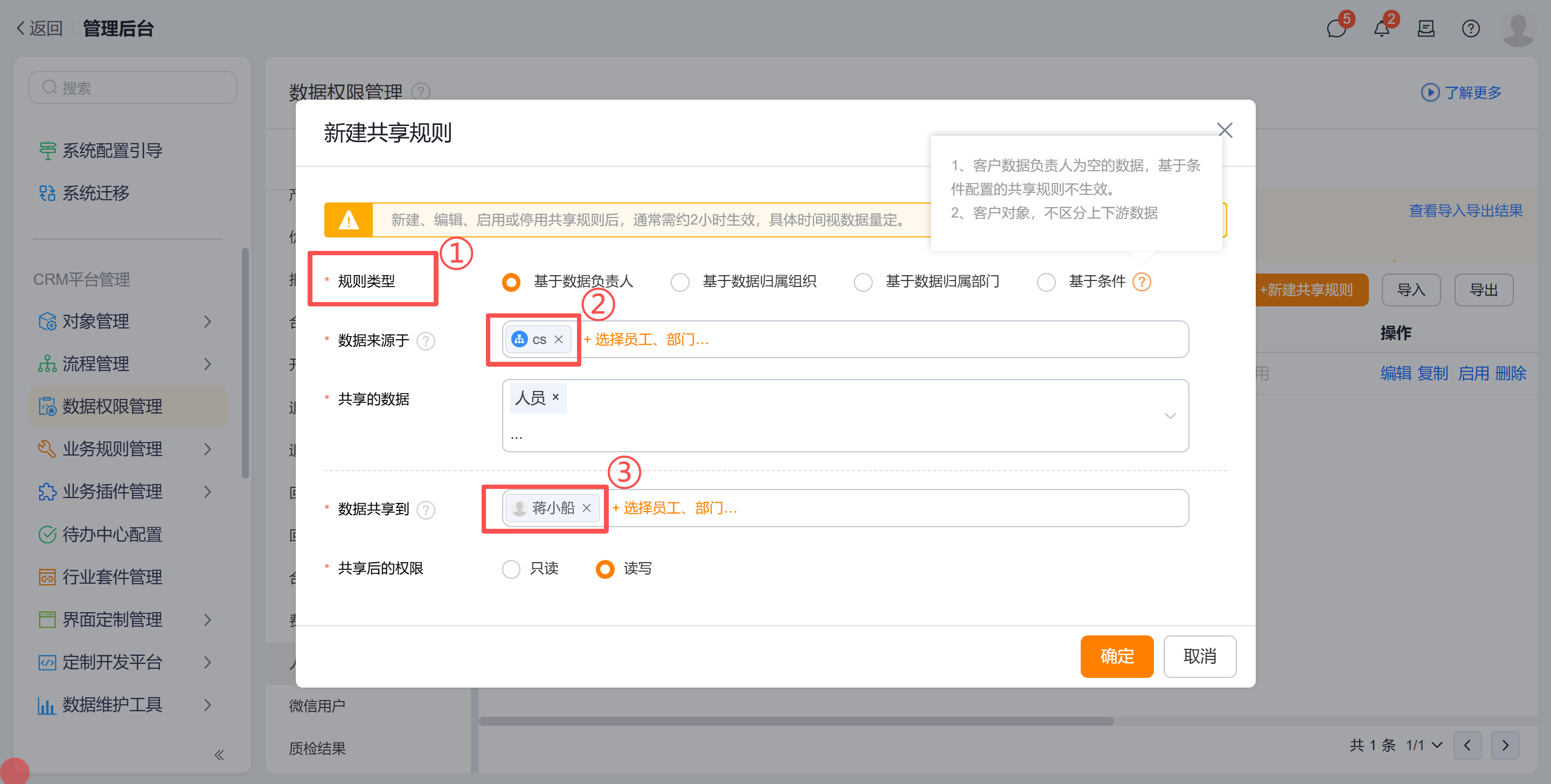This screenshot has height=784, width=1551.
Task: Switch to the 微信用户 list item
Action: tap(316, 705)
